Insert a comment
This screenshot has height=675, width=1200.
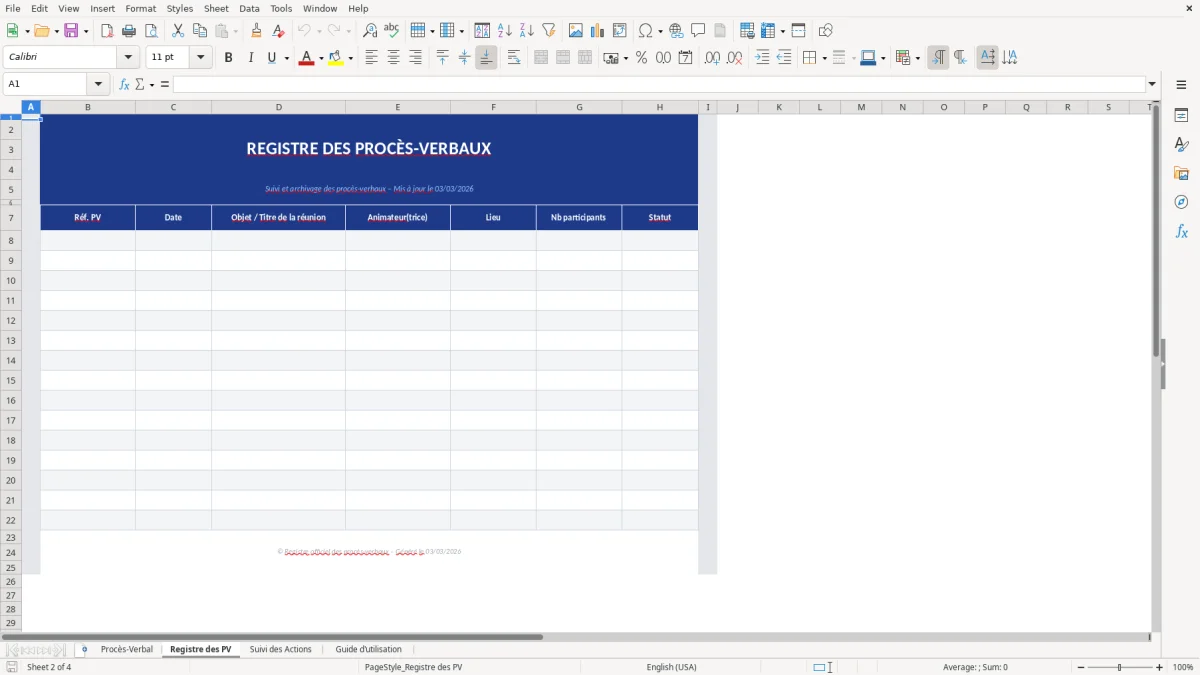coord(699,30)
